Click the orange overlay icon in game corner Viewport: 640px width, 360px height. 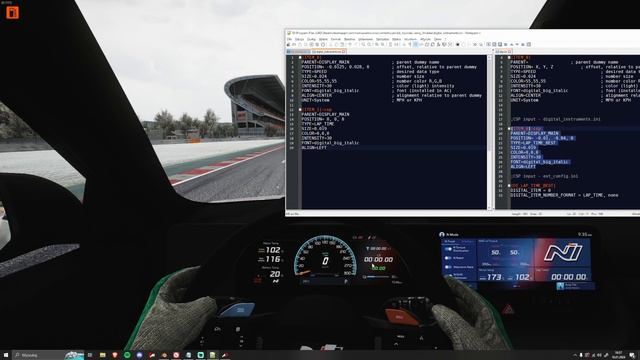[12, 13]
